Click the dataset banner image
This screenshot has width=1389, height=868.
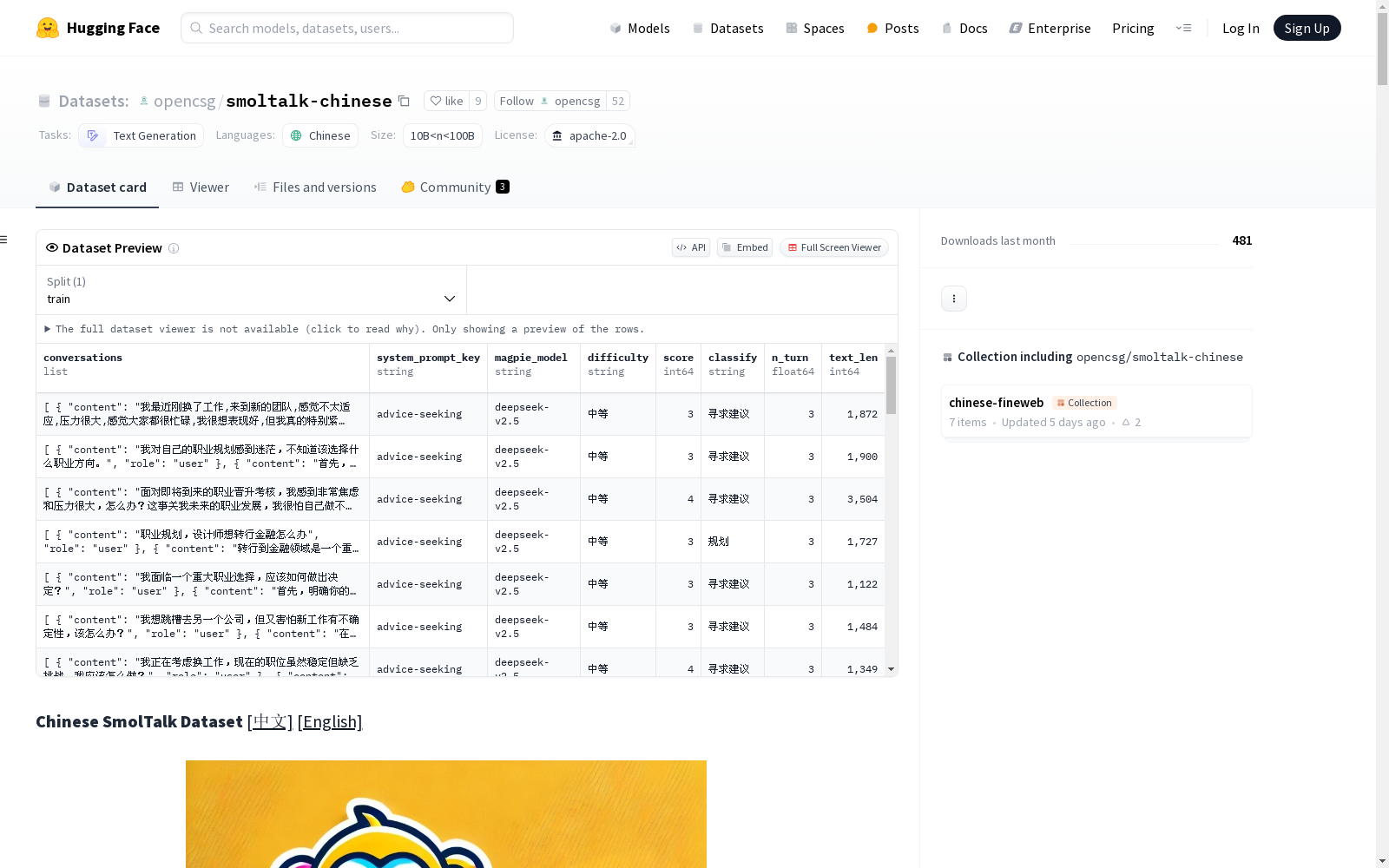[446, 814]
